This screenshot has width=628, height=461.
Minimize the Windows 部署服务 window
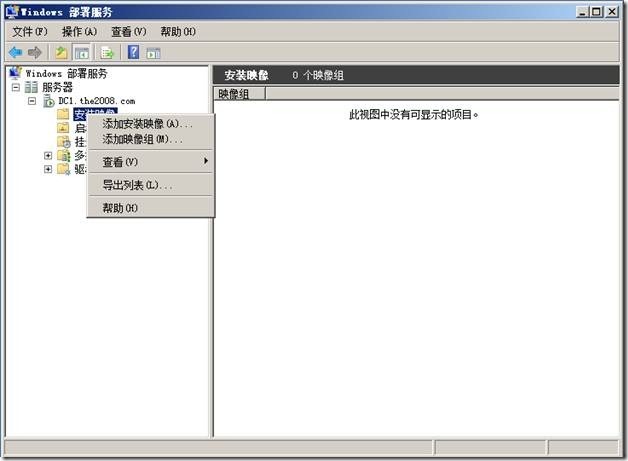click(583, 12)
